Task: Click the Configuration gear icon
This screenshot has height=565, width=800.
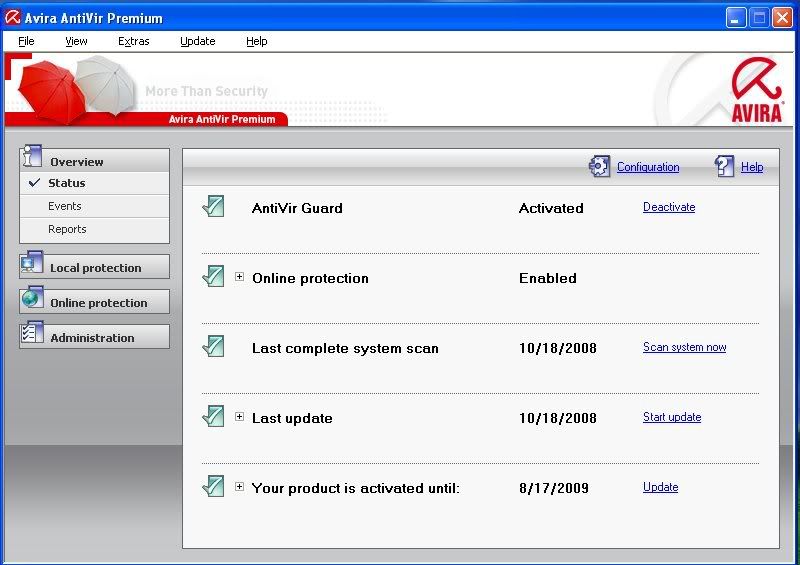Action: 599,166
